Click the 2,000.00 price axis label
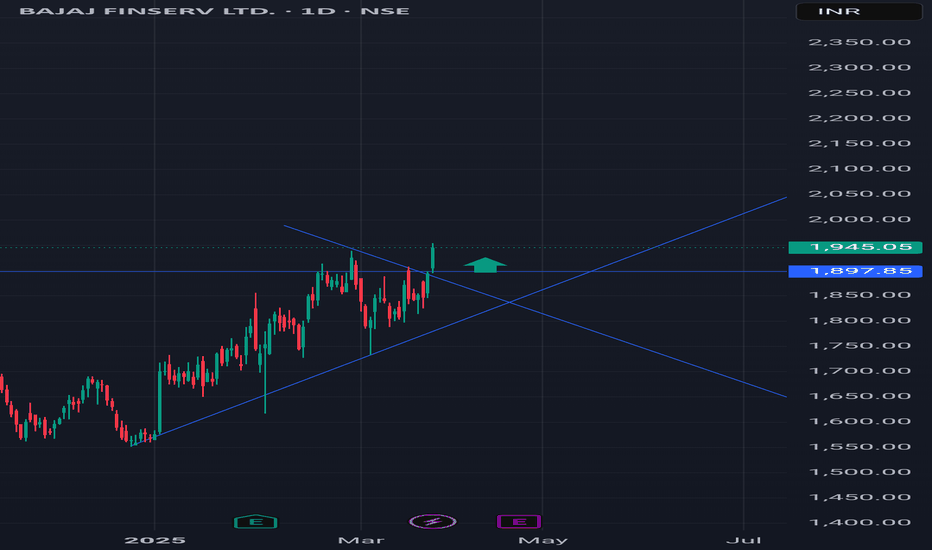The height and width of the screenshot is (550, 932). click(x=859, y=219)
